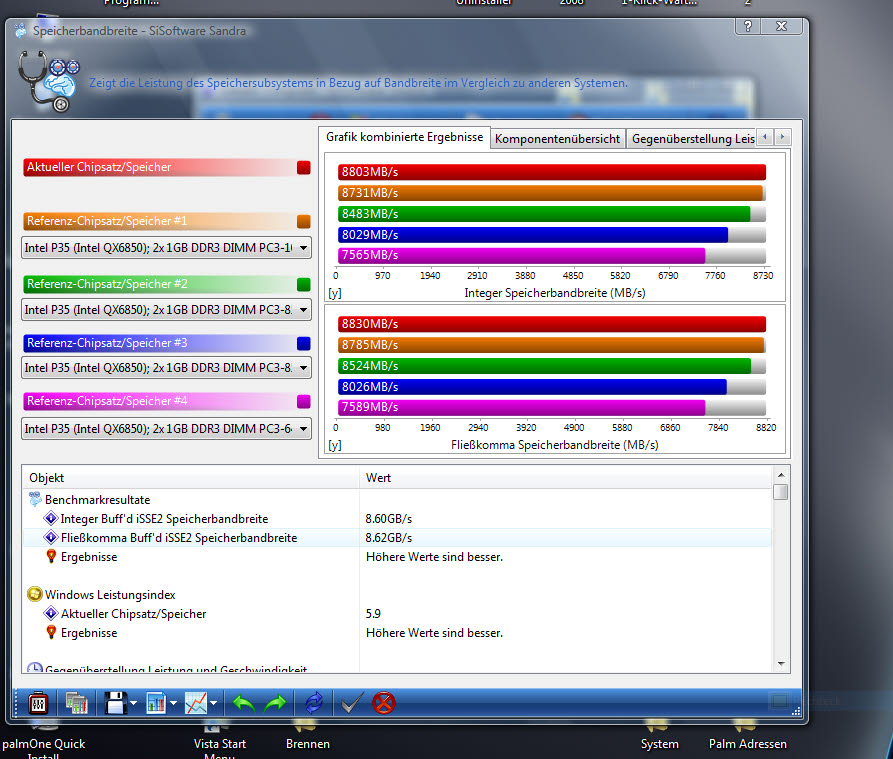Click the results list scrollbar thumb
The image size is (893, 759).
pos(781,492)
